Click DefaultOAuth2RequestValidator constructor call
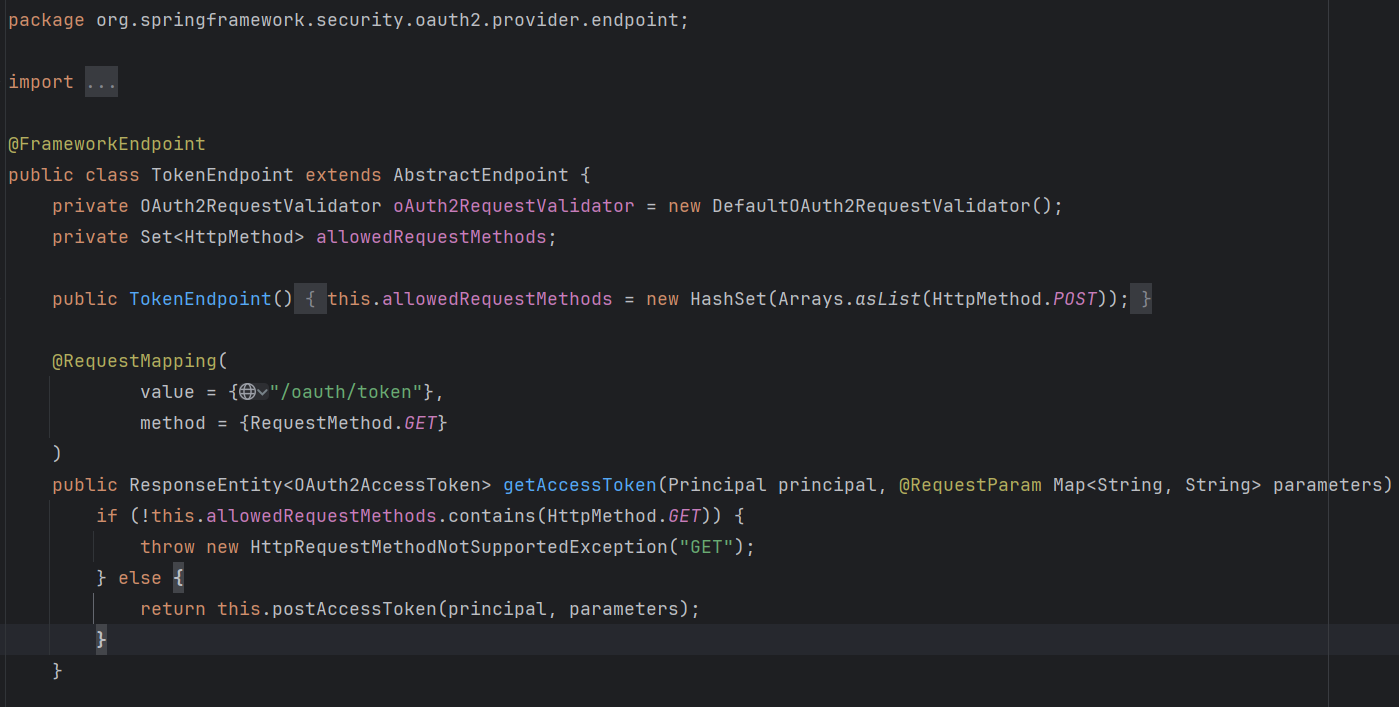The width and height of the screenshot is (1399, 707). point(870,206)
